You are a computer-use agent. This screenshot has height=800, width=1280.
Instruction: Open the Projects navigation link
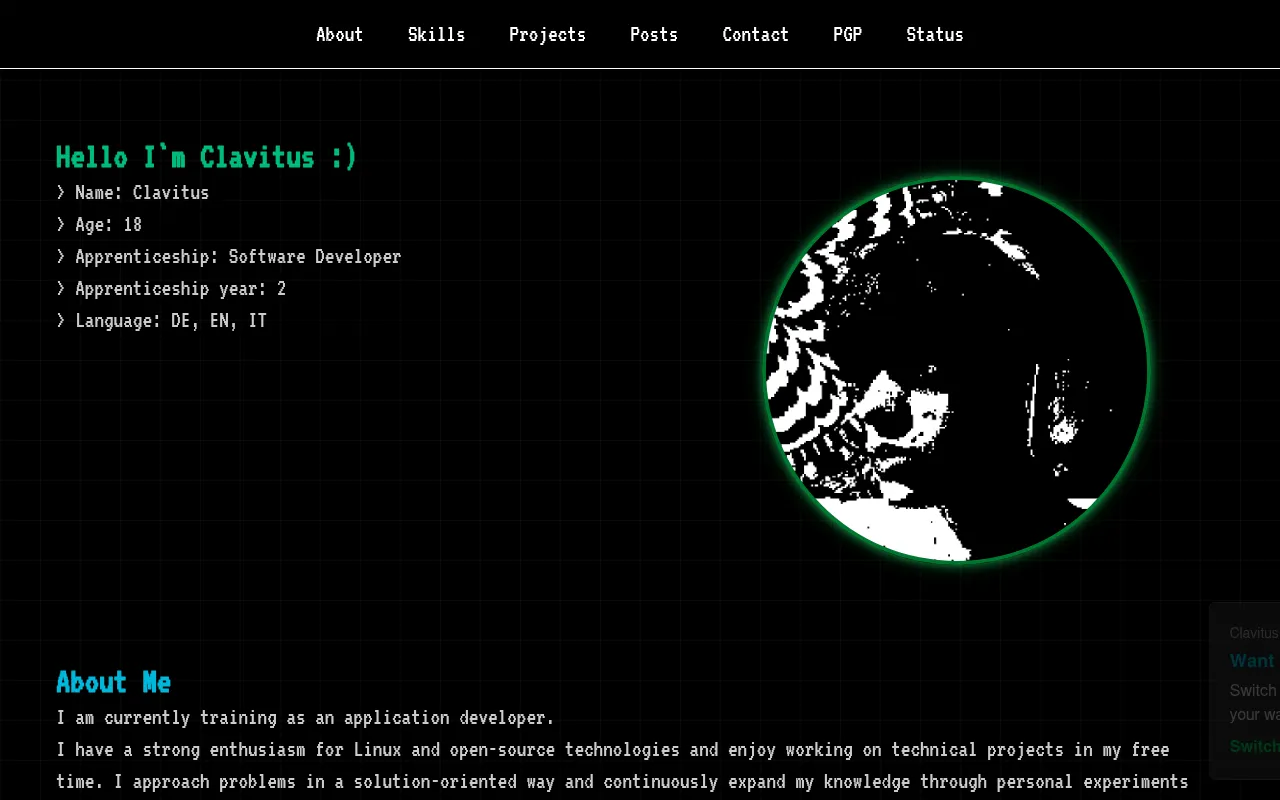pos(547,34)
